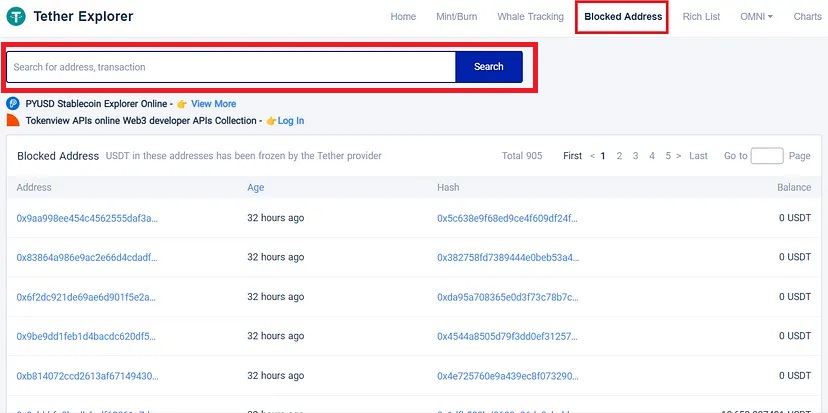Jump to Last page

click(x=698, y=156)
